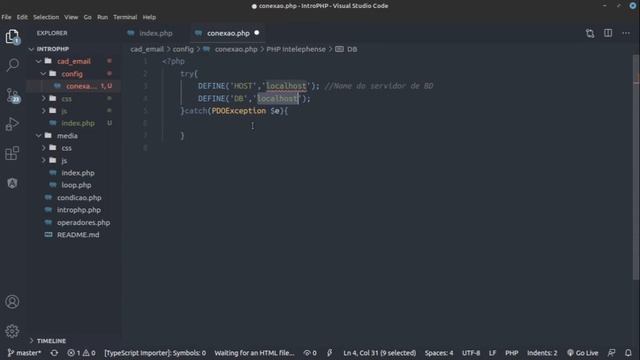Viewport: 640px width, 360px height.
Task: Open Source Control view icon
Action: coord(13,95)
